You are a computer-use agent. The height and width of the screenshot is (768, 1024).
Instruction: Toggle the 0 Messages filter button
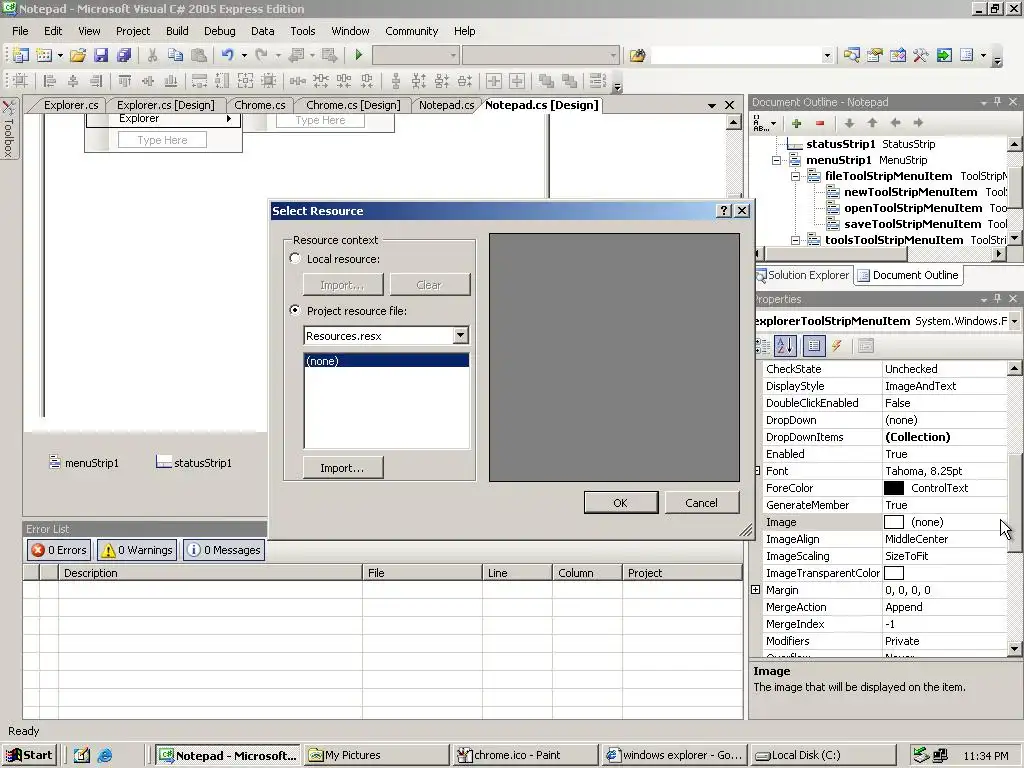(x=224, y=550)
